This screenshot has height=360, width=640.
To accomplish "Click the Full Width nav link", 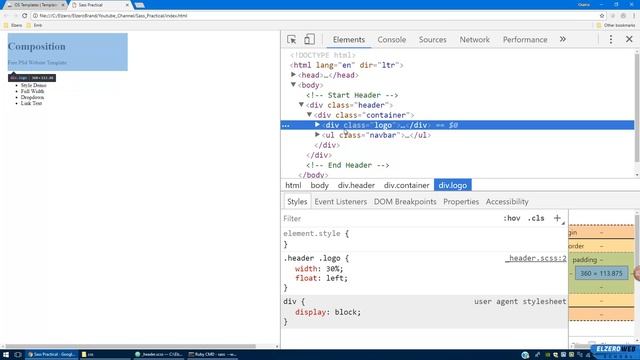I will [x=32, y=91].
